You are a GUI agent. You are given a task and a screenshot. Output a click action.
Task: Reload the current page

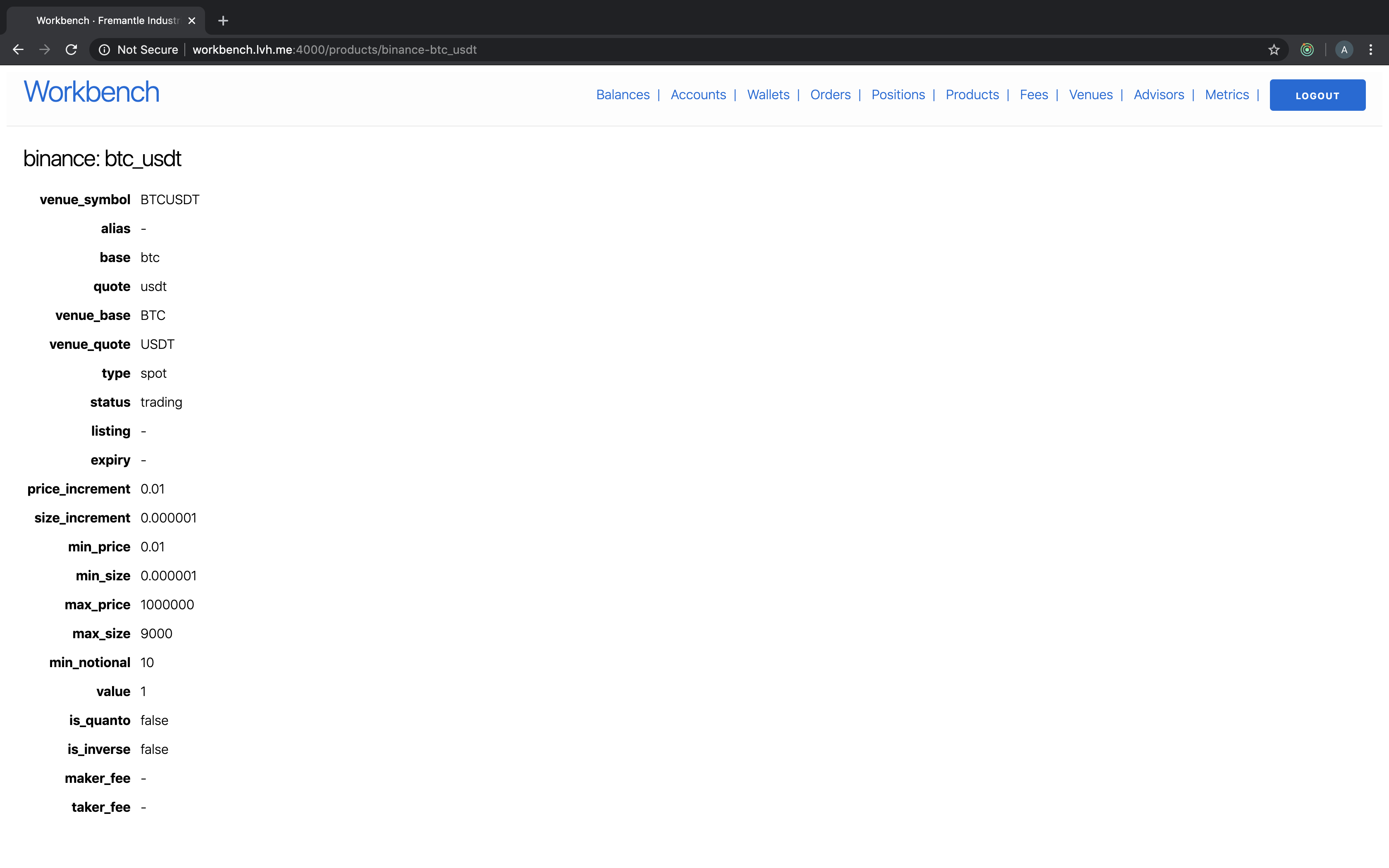coord(71,50)
